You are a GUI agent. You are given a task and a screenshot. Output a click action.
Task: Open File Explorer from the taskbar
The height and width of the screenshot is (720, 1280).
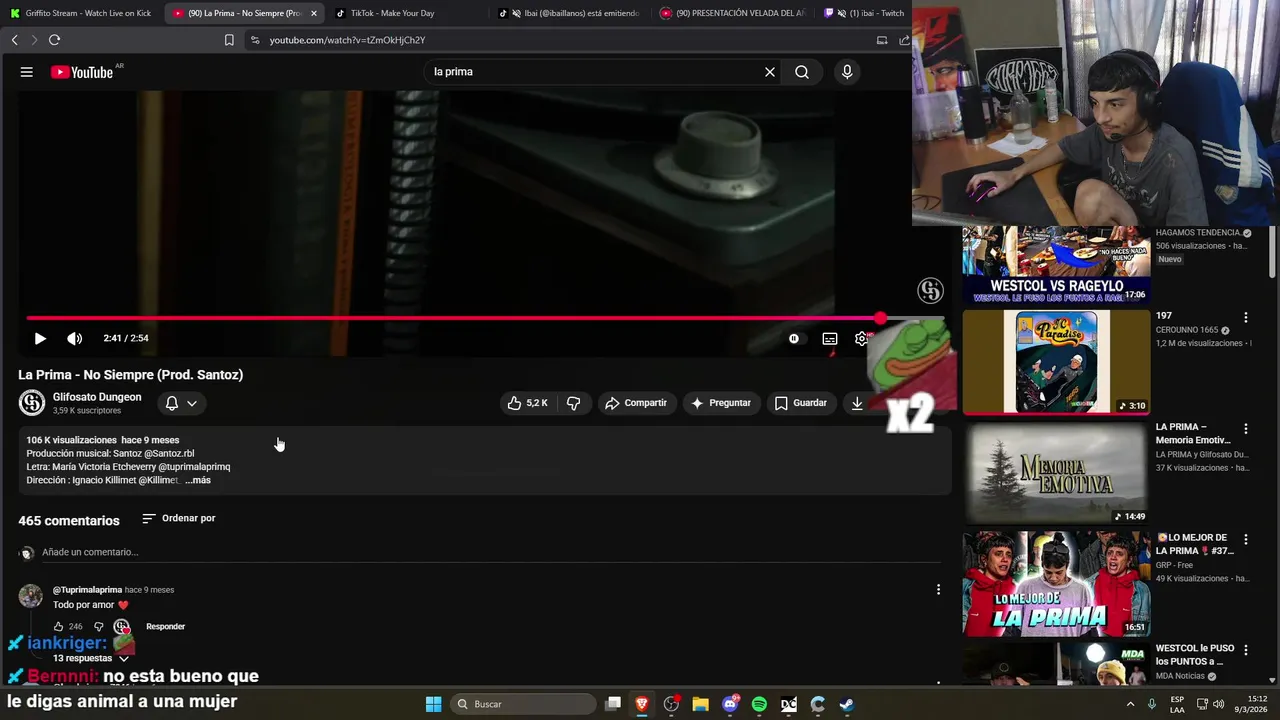[x=700, y=704]
